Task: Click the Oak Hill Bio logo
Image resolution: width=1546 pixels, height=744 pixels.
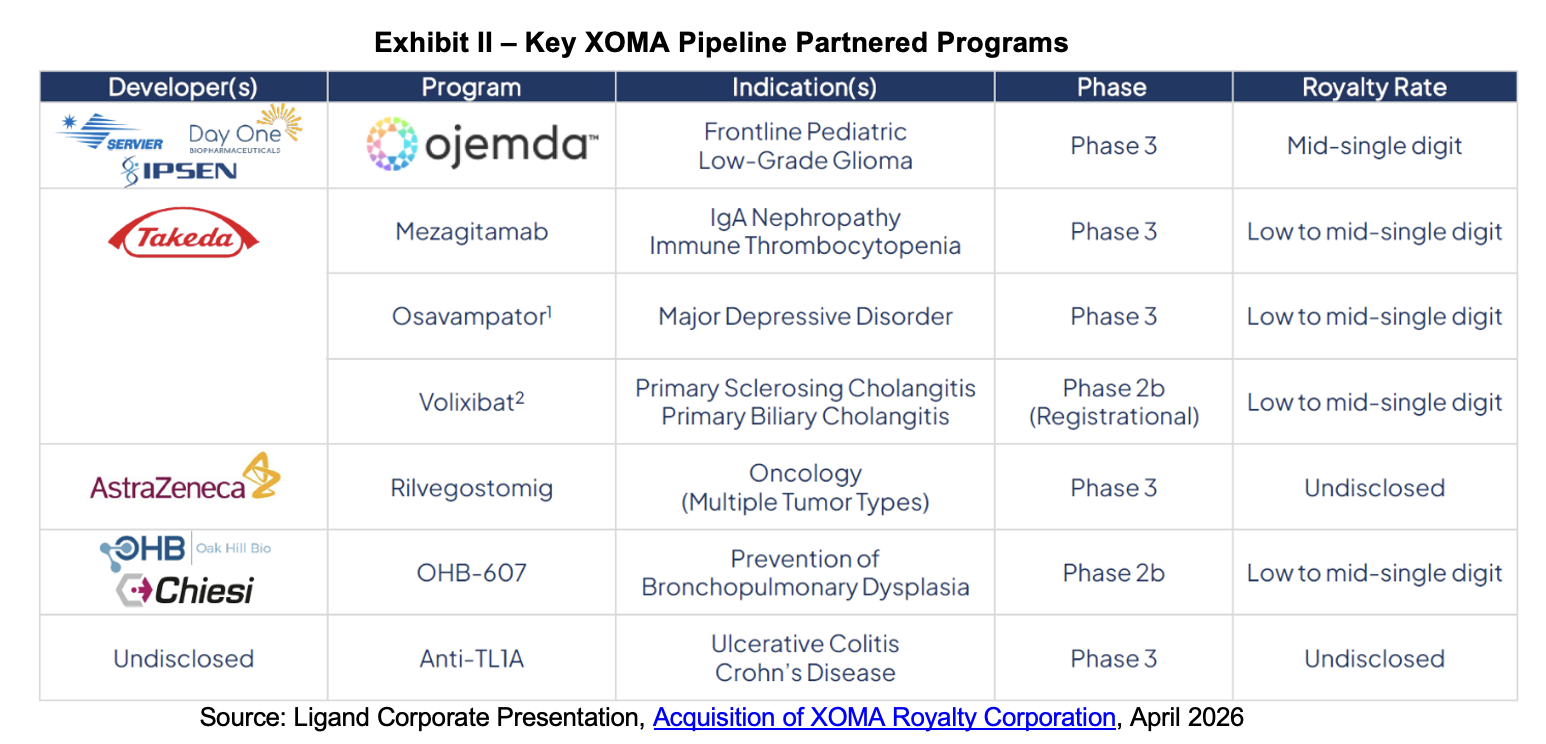Action: click(x=185, y=549)
